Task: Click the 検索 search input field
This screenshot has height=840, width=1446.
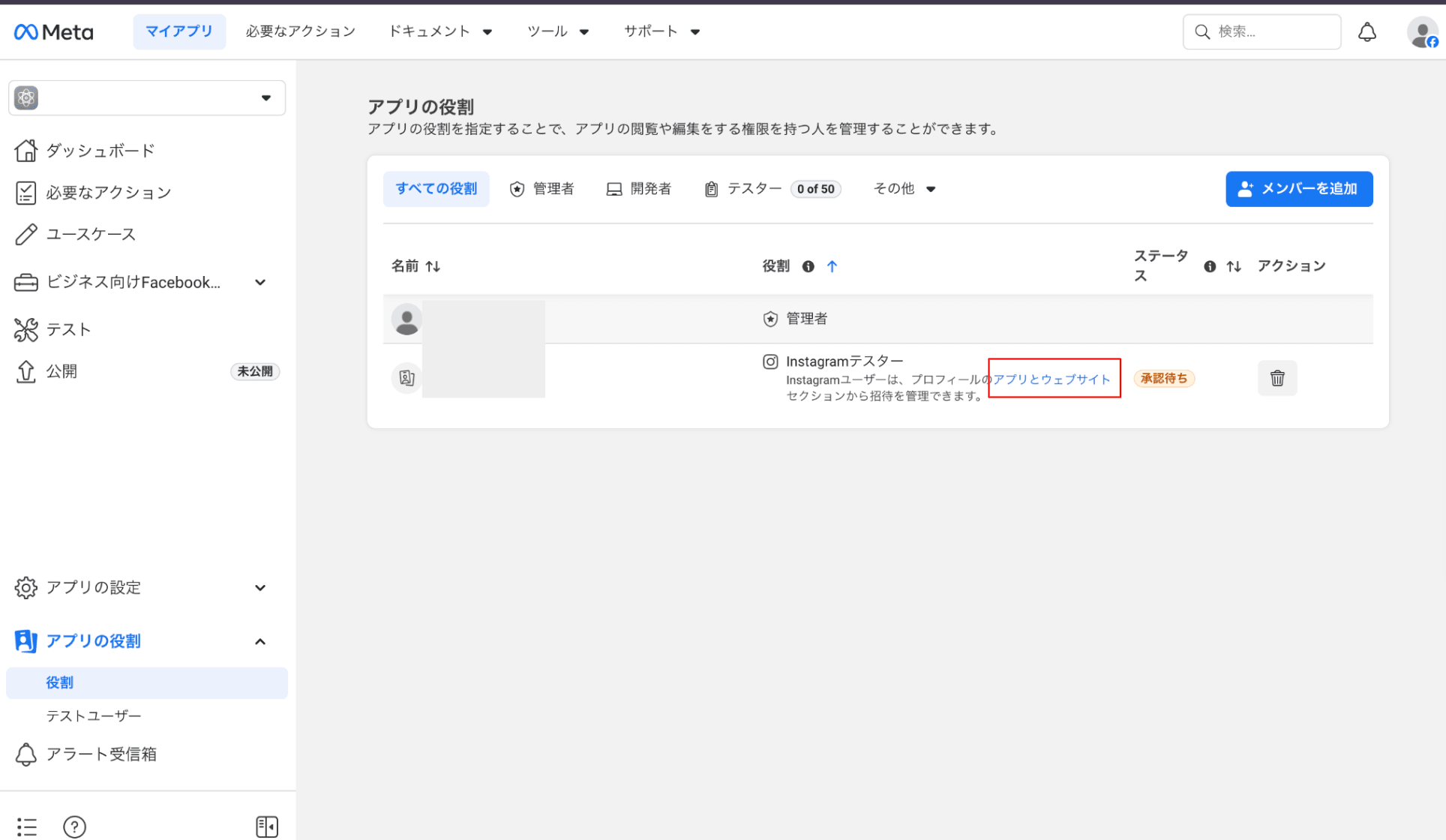Action: 1261,31
